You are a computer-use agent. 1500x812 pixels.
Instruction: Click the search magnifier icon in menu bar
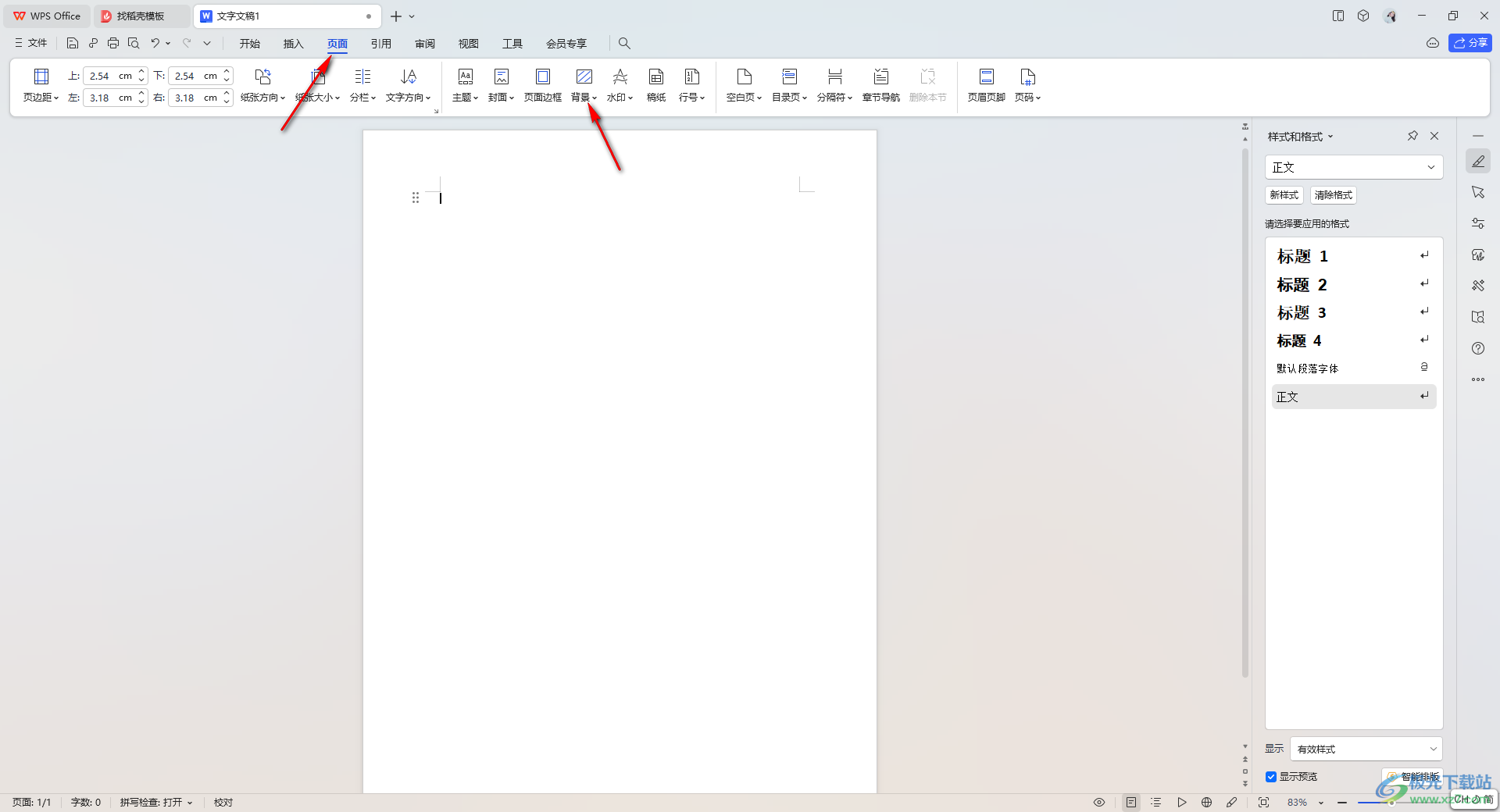click(624, 43)
